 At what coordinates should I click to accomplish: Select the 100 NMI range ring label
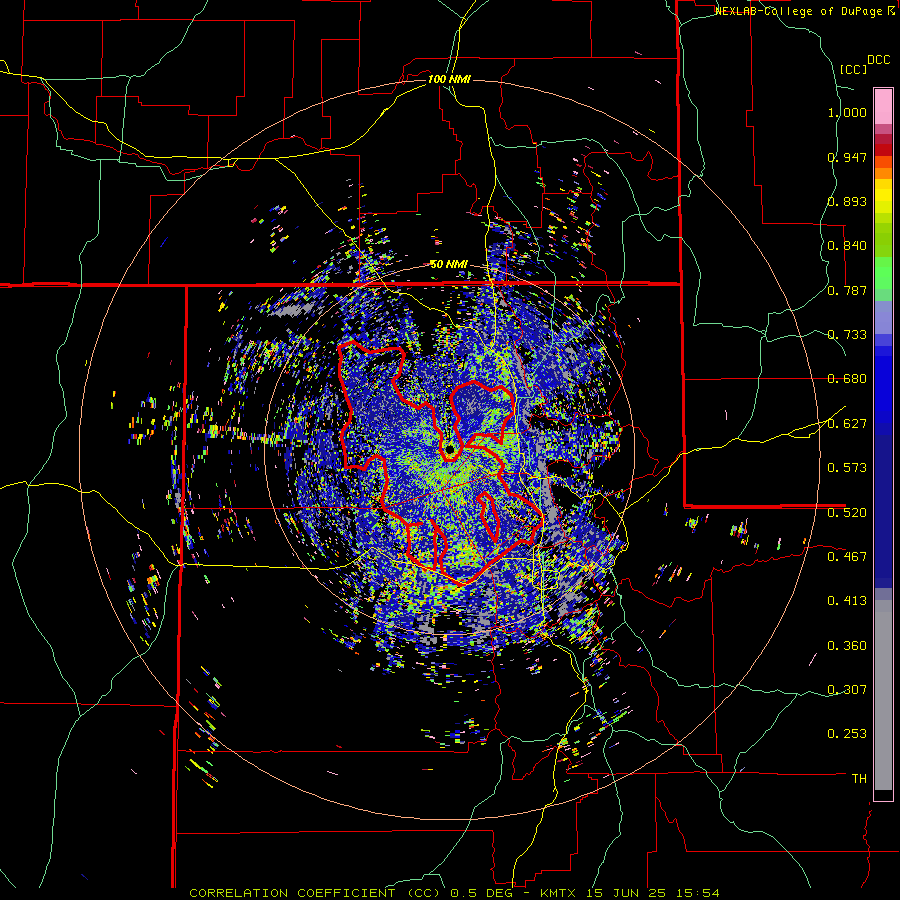point(449,79)
